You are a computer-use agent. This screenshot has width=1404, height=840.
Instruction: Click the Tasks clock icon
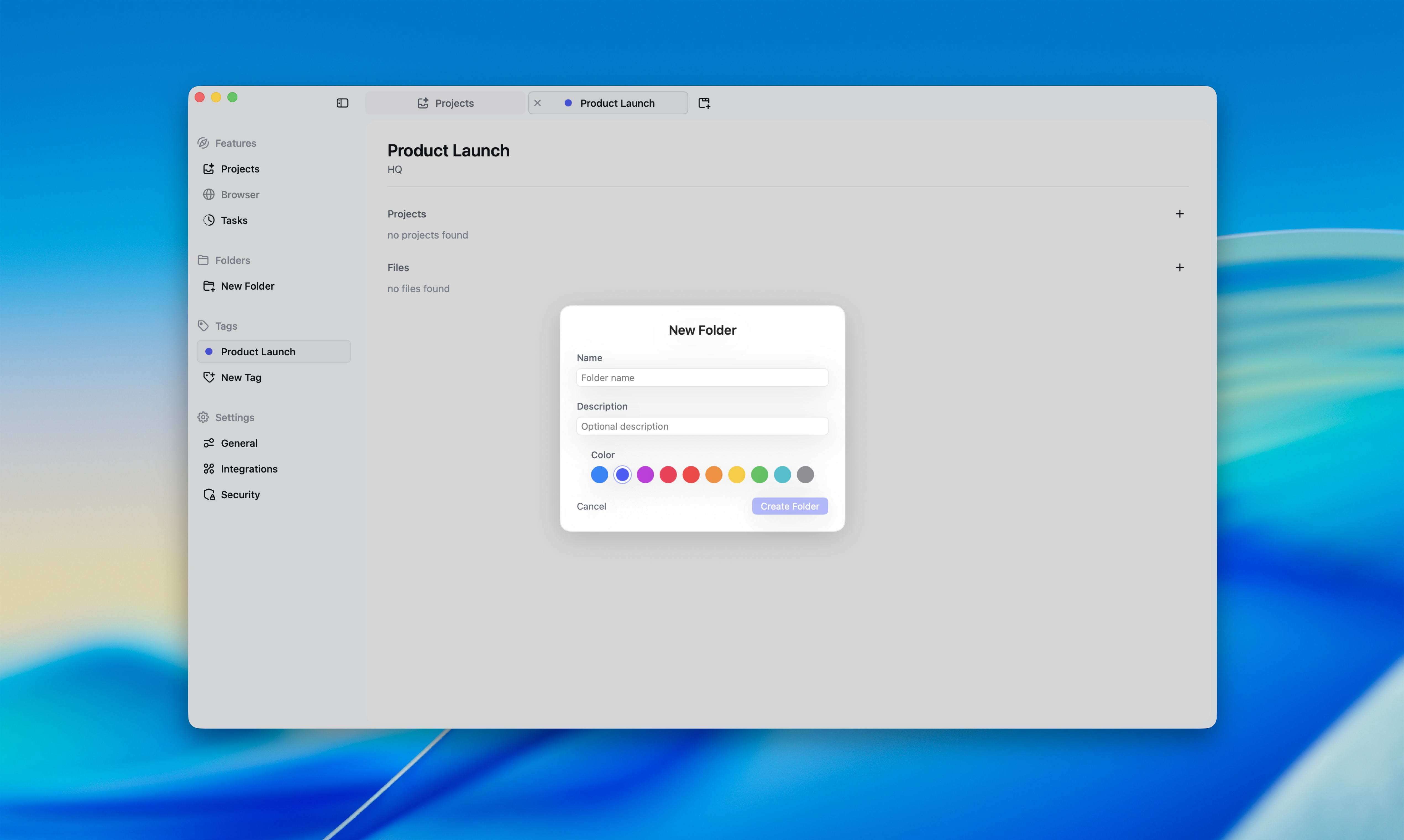point(209,220)
